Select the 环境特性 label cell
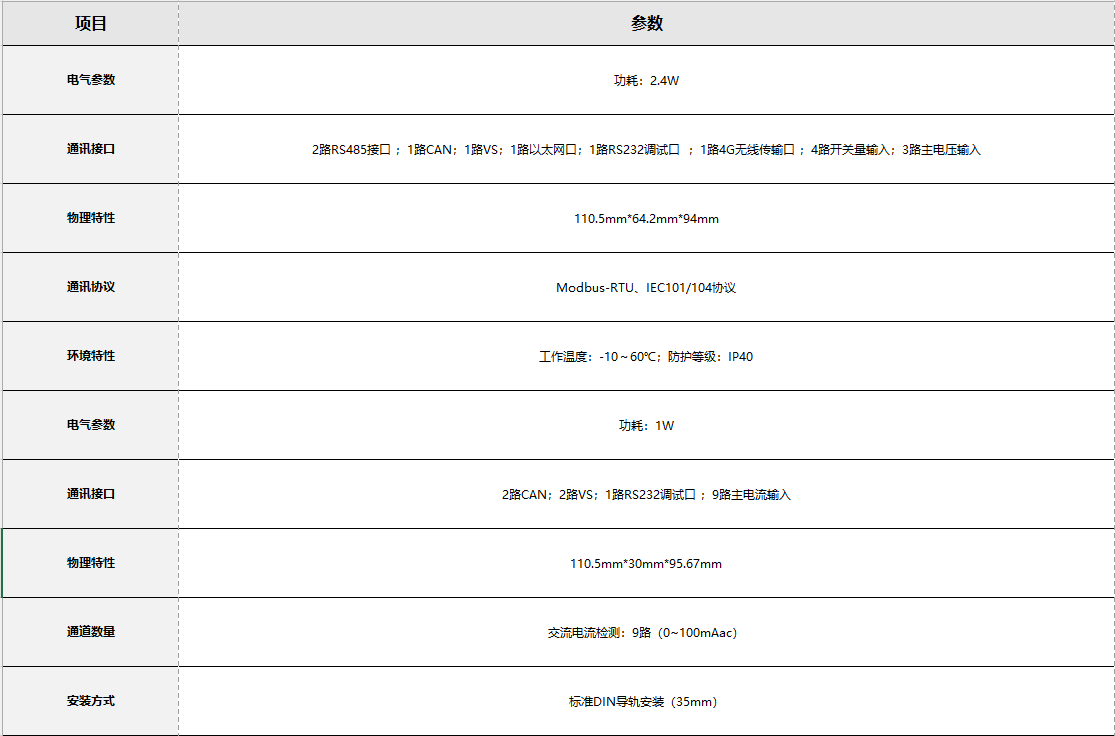The width and height of the screenshot is (1115, 736). [x=91, y=356]
